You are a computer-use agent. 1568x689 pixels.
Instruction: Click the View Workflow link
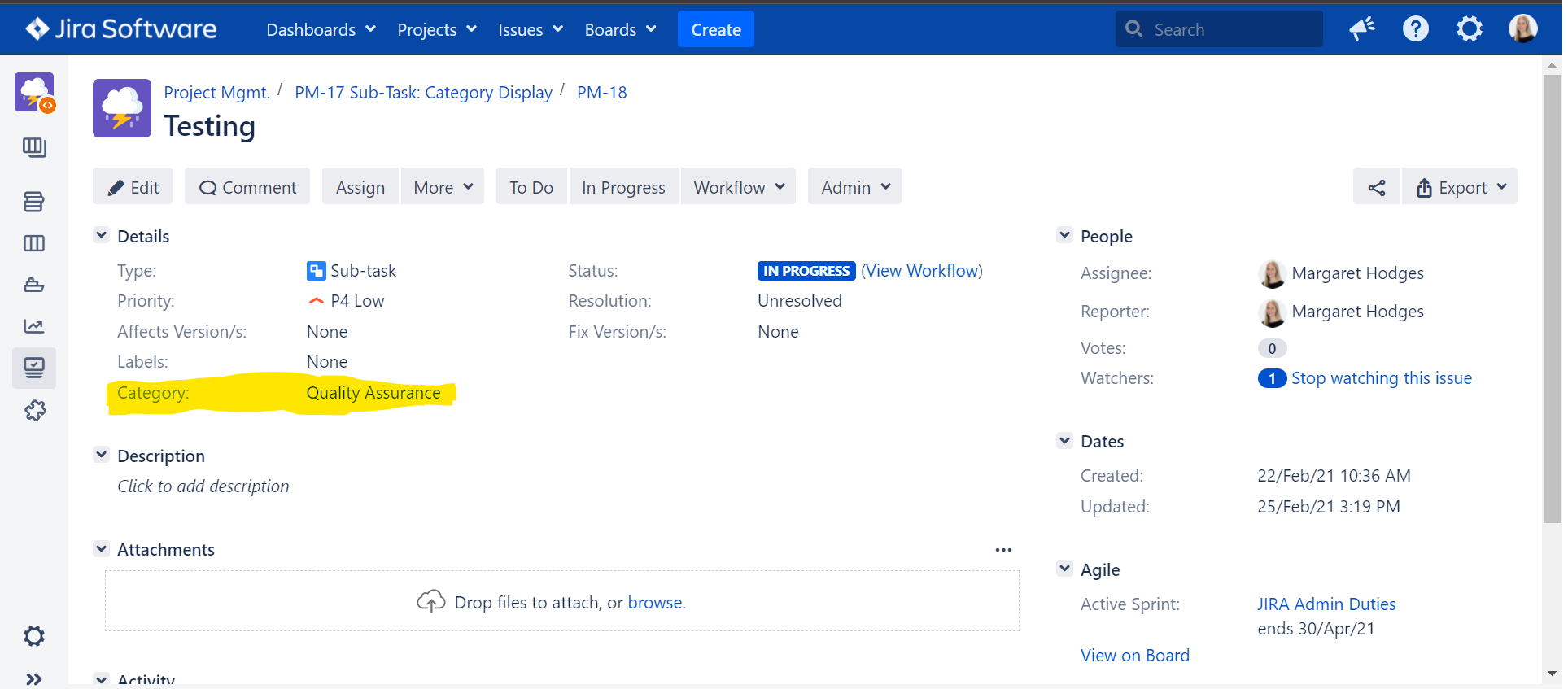[x=922, y=271]
